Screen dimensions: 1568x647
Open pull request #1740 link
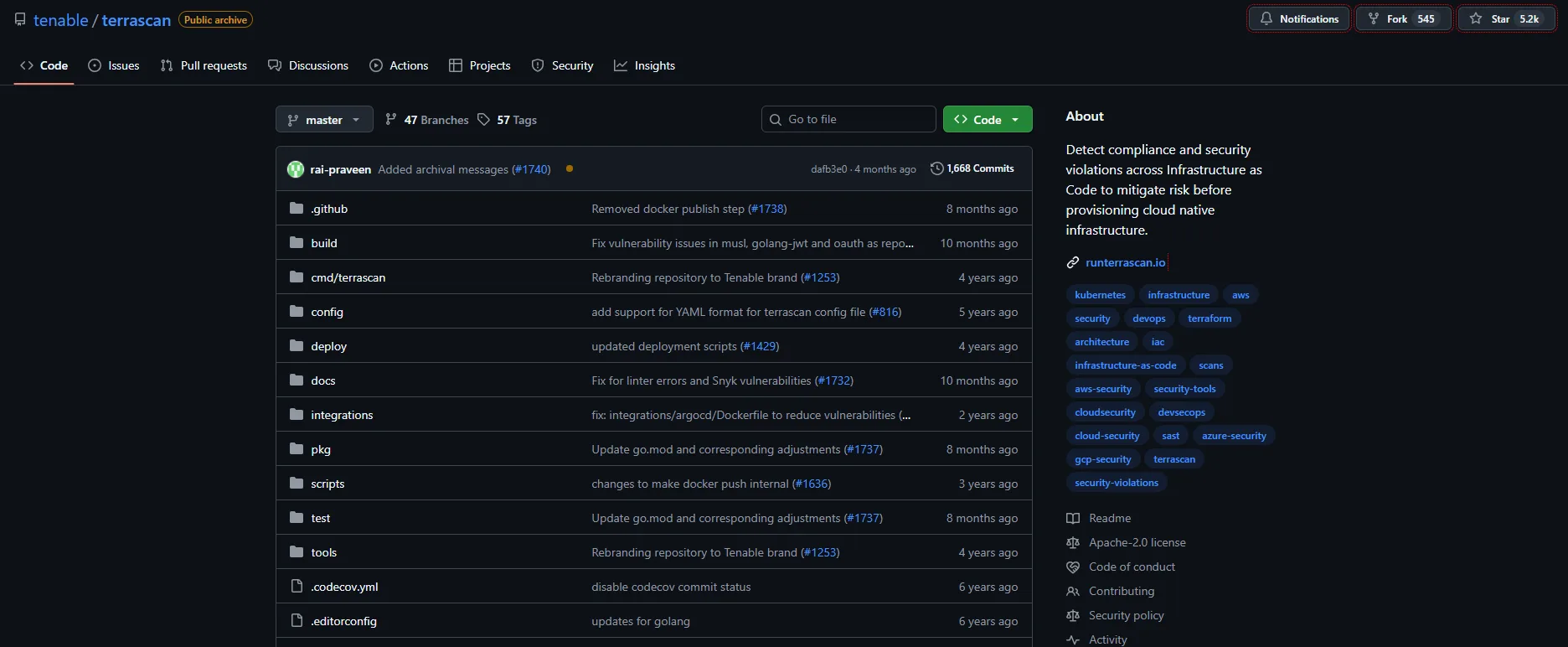tap(531, 169)
